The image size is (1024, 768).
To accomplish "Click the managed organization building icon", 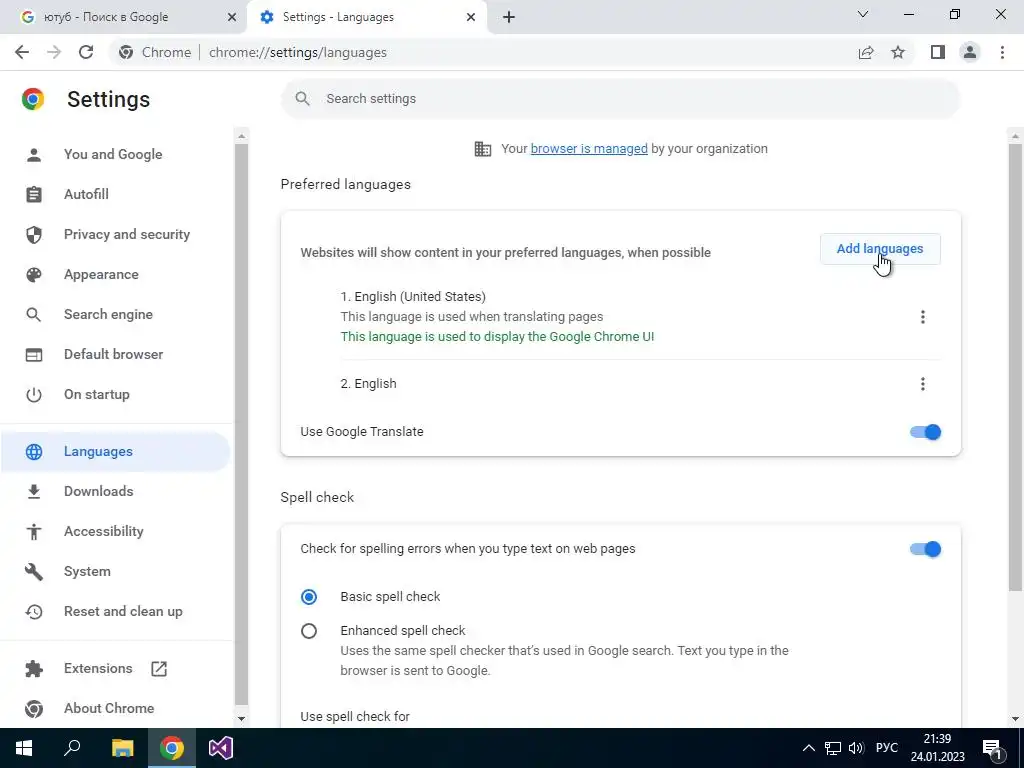I will click(483, 149).
